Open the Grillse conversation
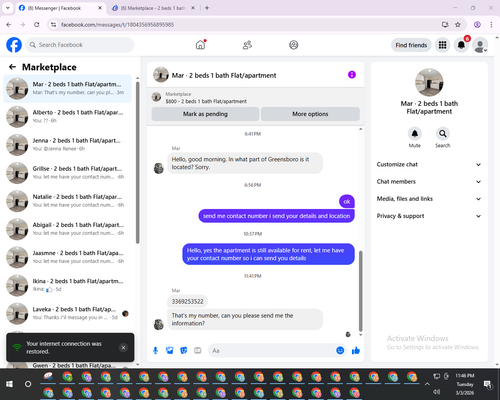The height and width of the screenshot is (400, 500). 67,173
